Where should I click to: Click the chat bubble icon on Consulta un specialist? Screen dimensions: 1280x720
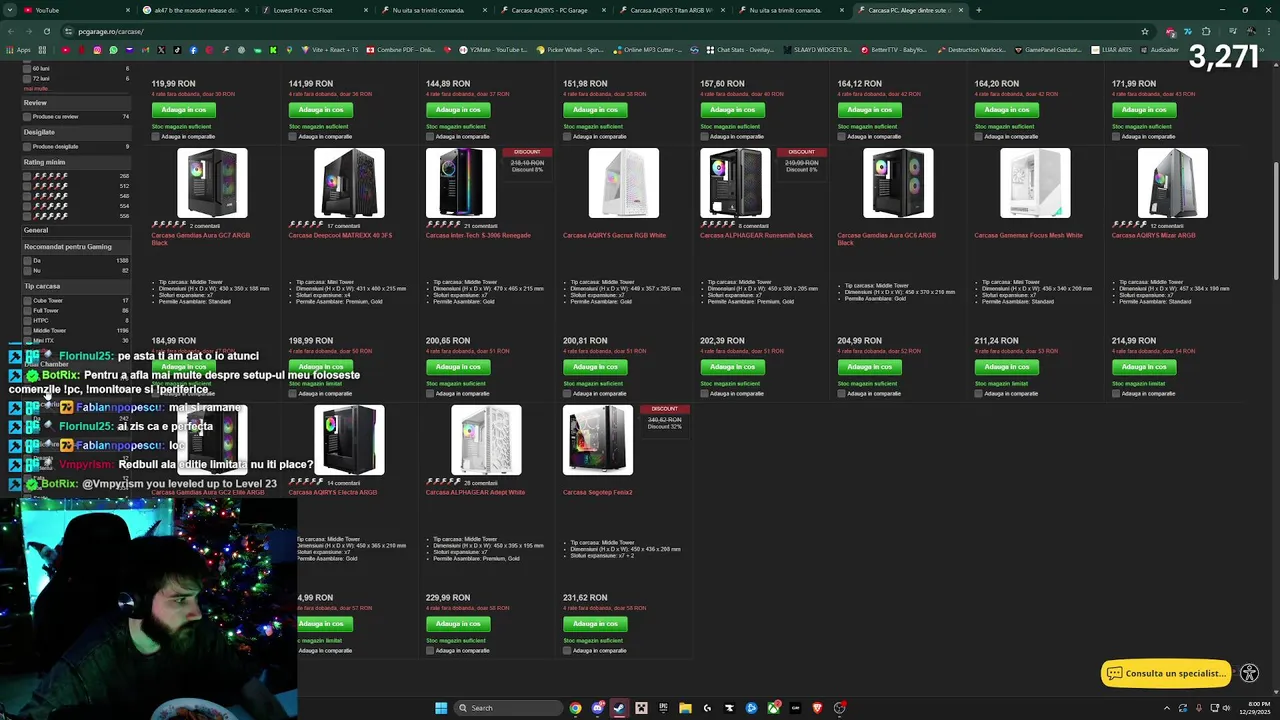1114,673
